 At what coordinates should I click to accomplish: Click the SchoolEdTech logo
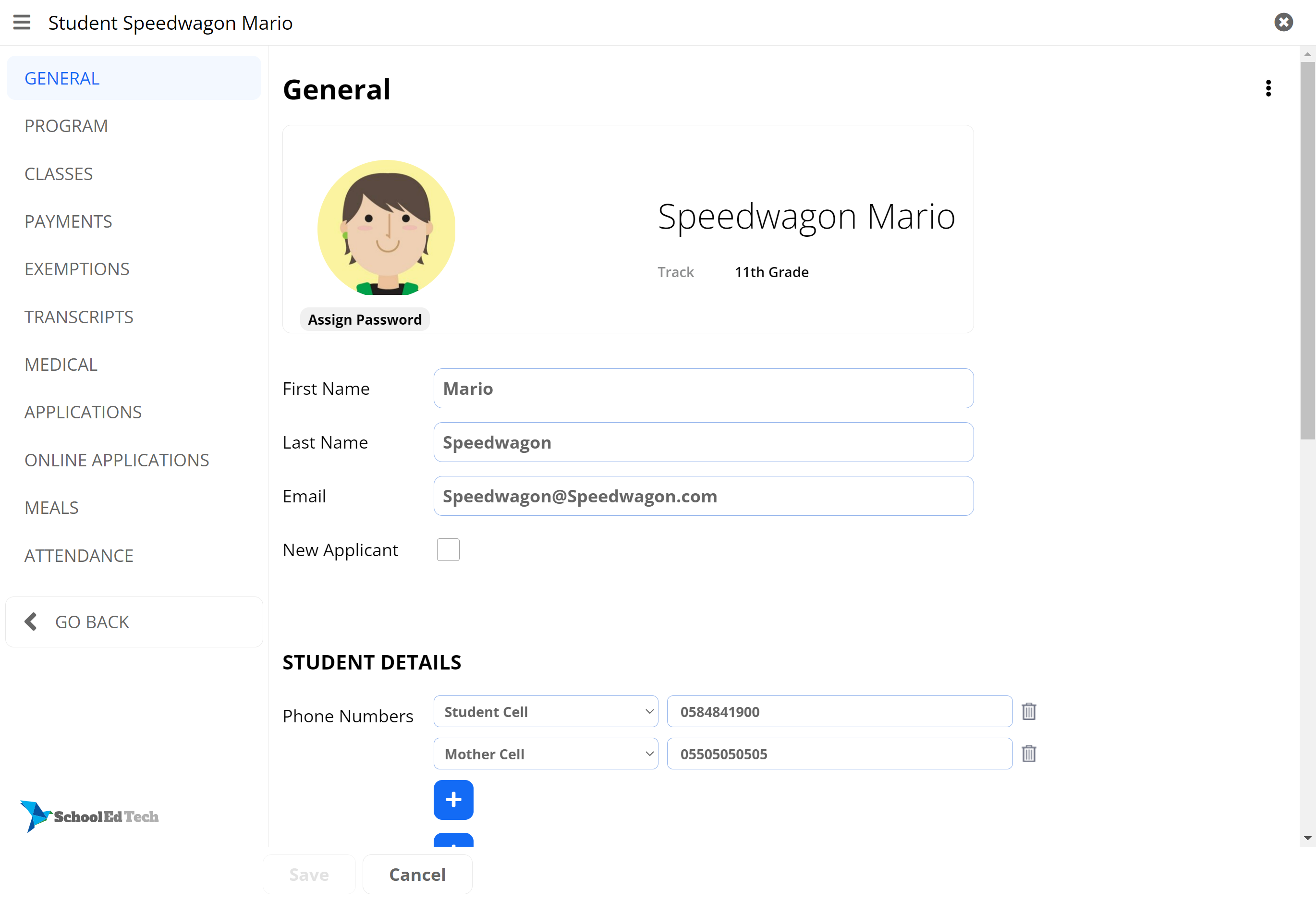point(89,816)
